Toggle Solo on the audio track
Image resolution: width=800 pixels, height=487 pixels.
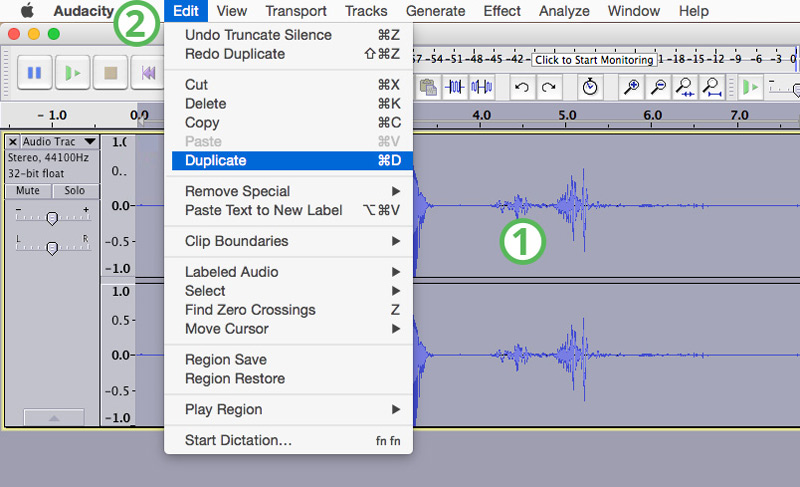[x=75, y=190]
